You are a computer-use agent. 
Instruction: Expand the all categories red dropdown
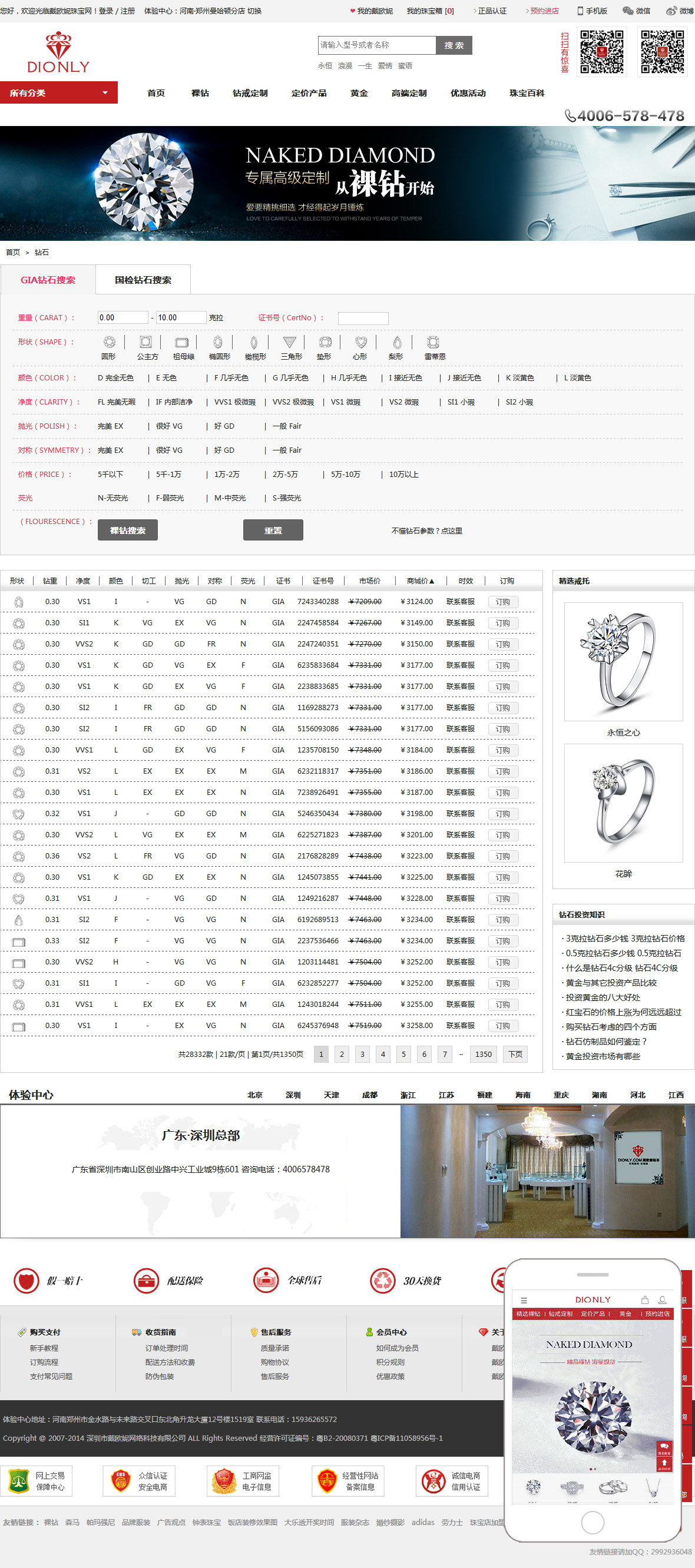(58, 93)
